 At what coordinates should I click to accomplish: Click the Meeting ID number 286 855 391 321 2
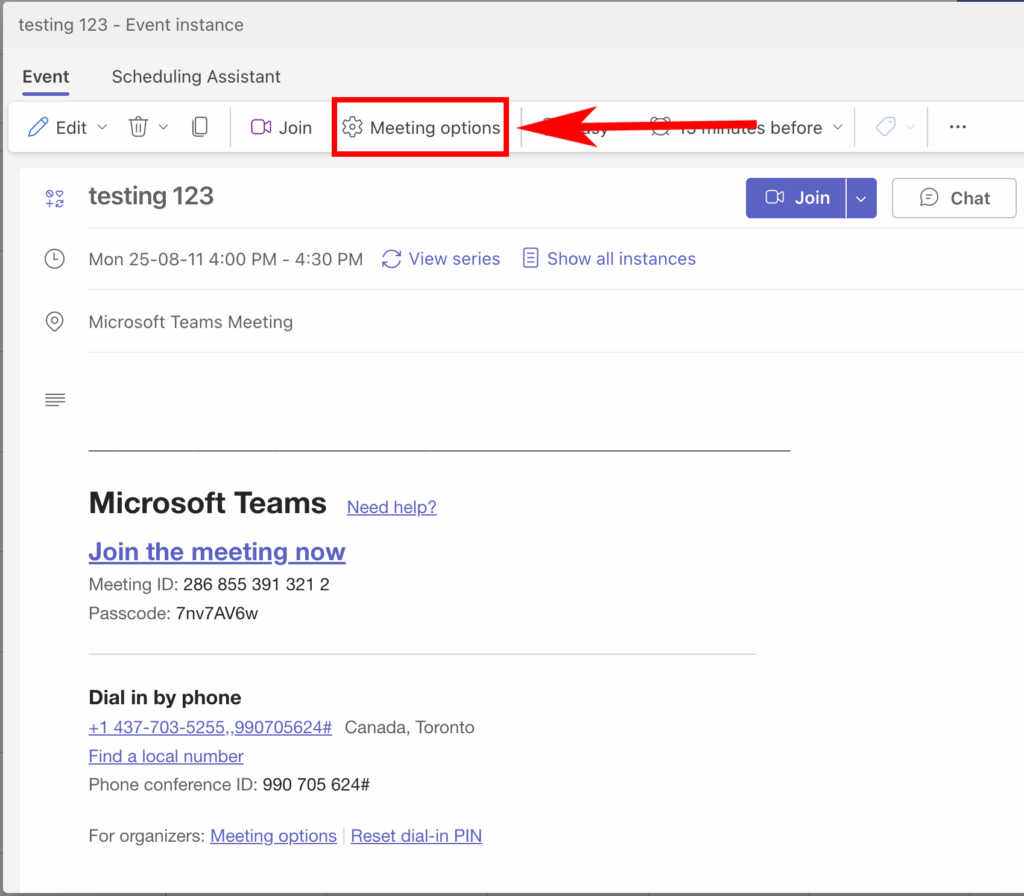256,584
